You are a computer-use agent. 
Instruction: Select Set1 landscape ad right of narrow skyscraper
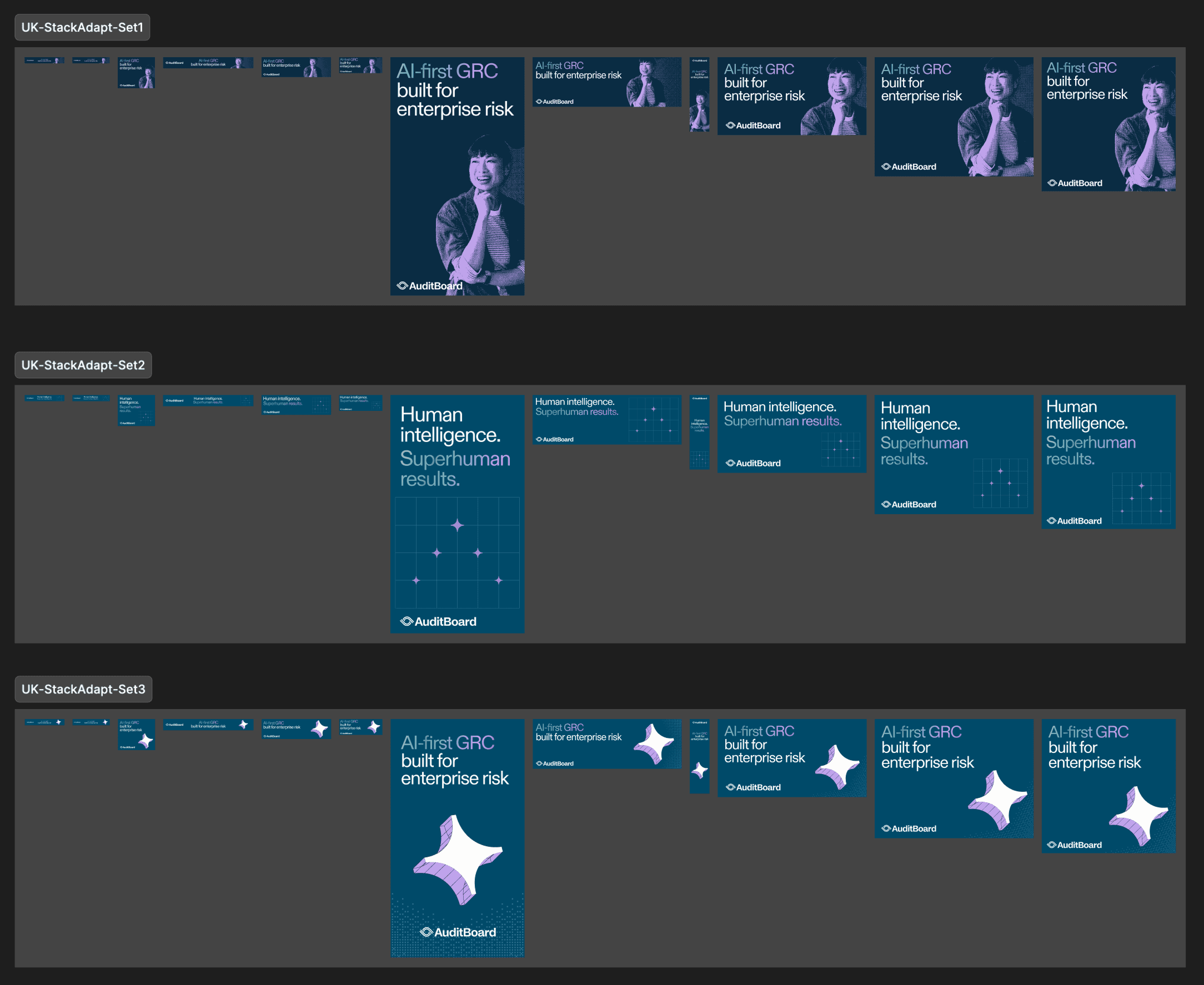click(791, 96)
